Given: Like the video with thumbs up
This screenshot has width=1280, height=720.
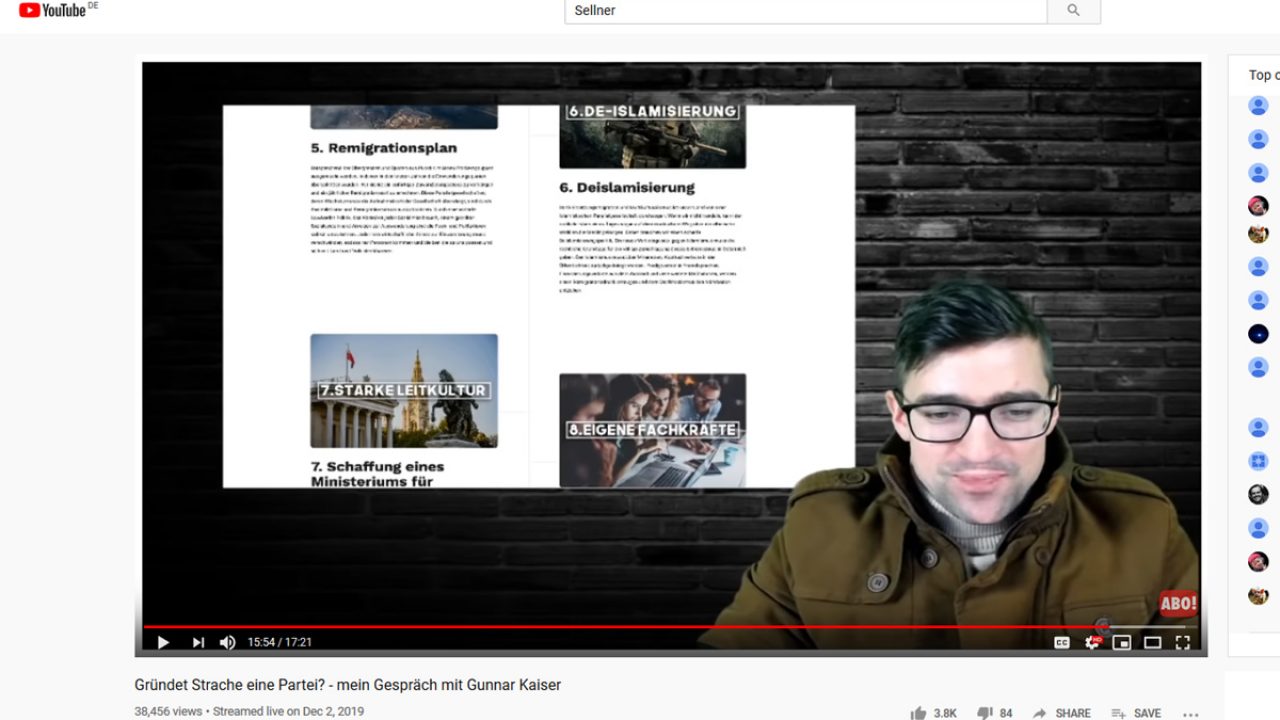Looking at the screenshot, I should (x=919, y=713).
